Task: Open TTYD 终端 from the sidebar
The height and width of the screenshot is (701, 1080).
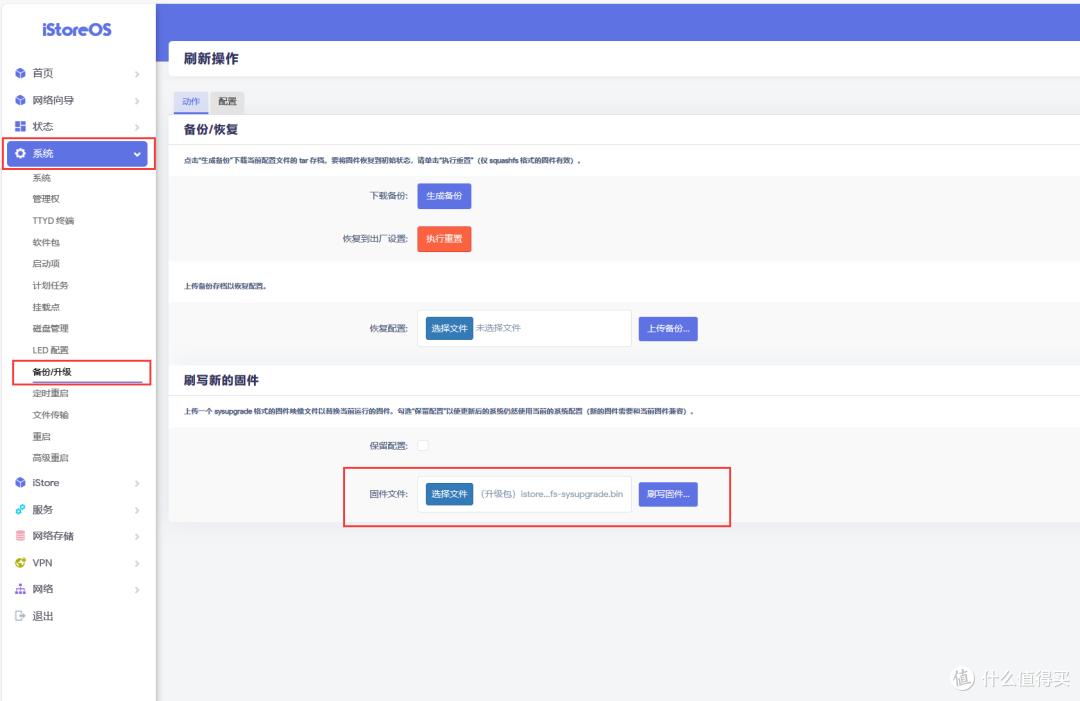Action: point(53,221)
